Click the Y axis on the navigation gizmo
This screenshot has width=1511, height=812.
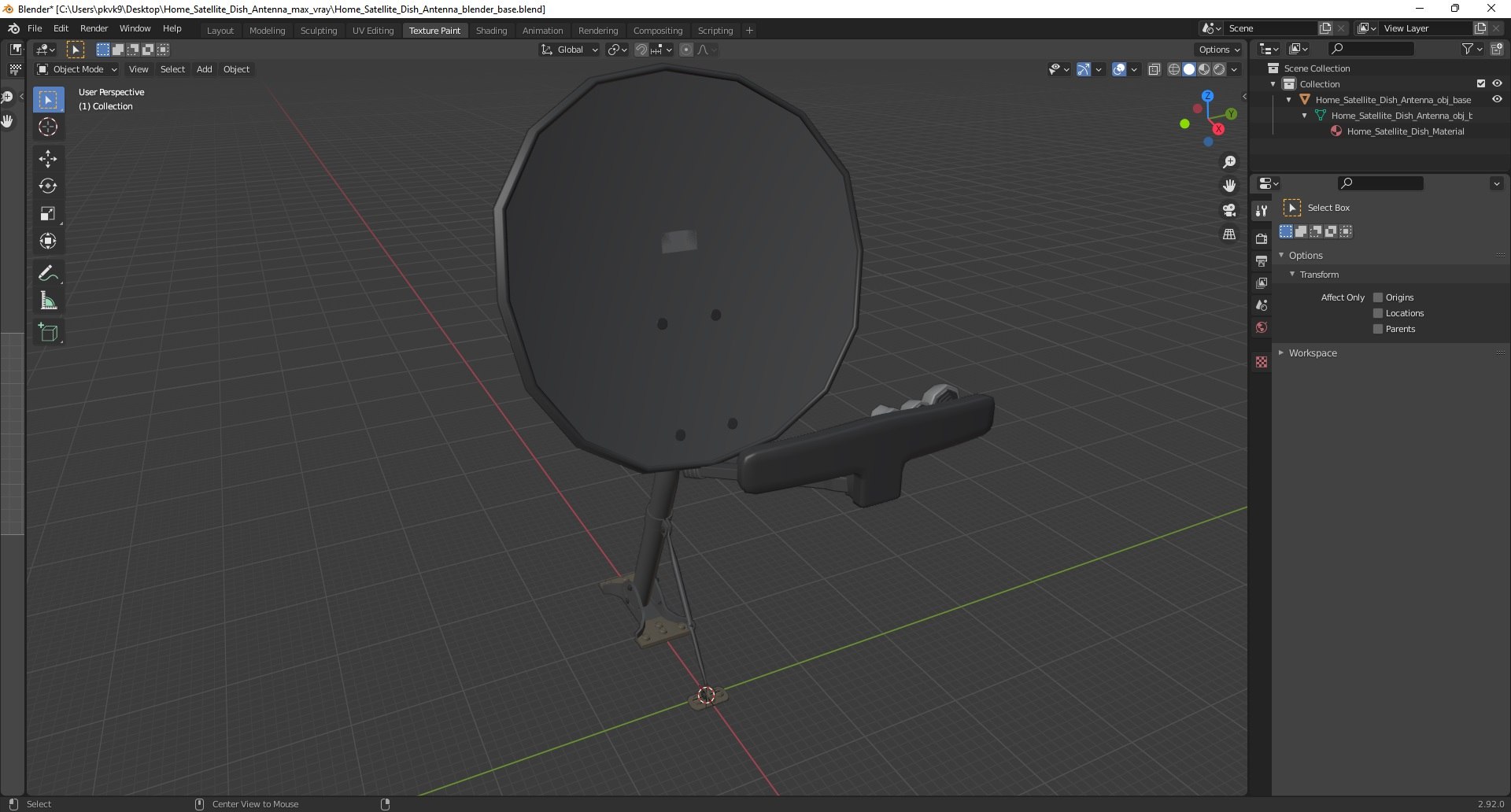(x=1231, y=114)
